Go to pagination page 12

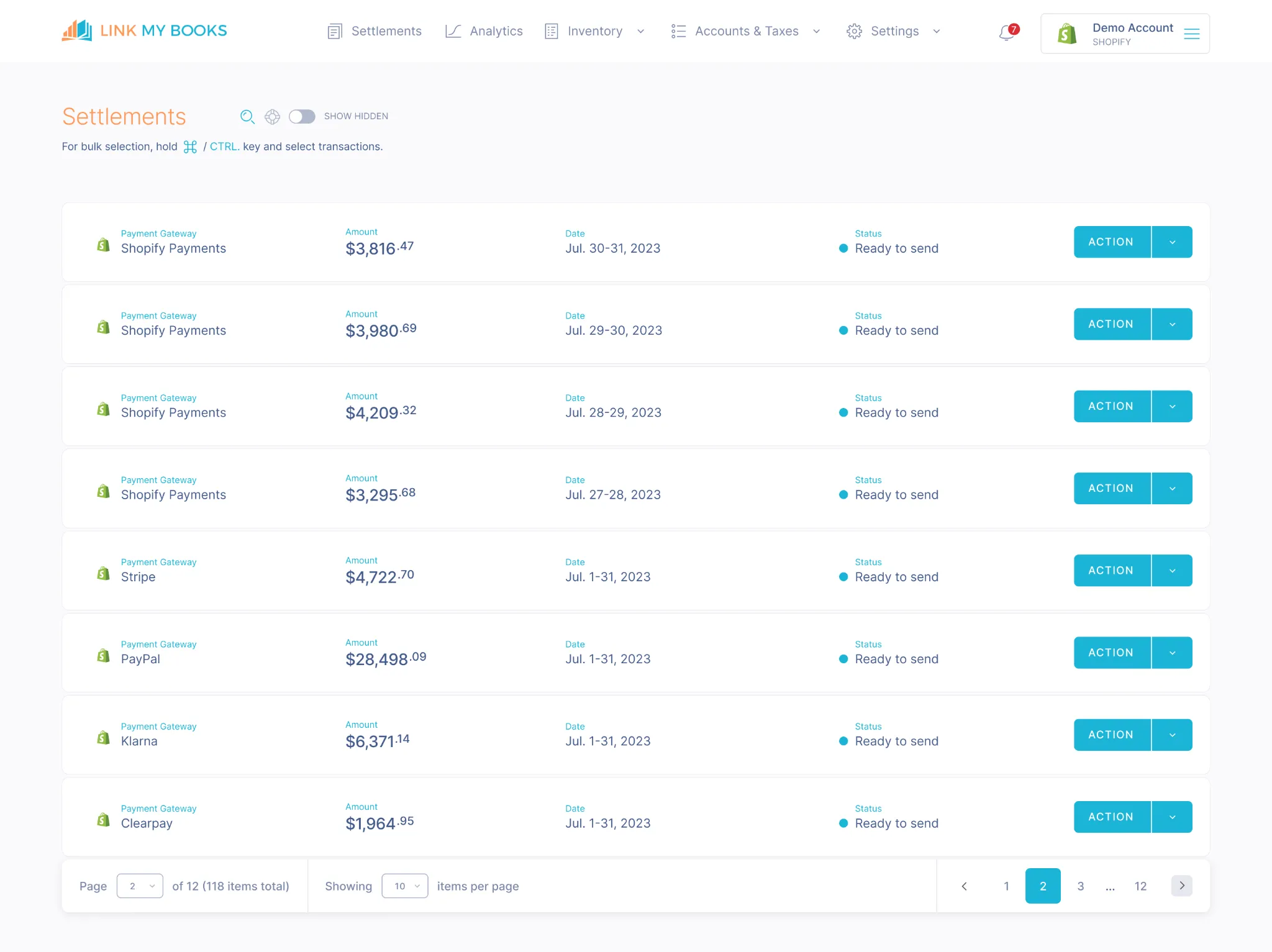pos(1140,886)
